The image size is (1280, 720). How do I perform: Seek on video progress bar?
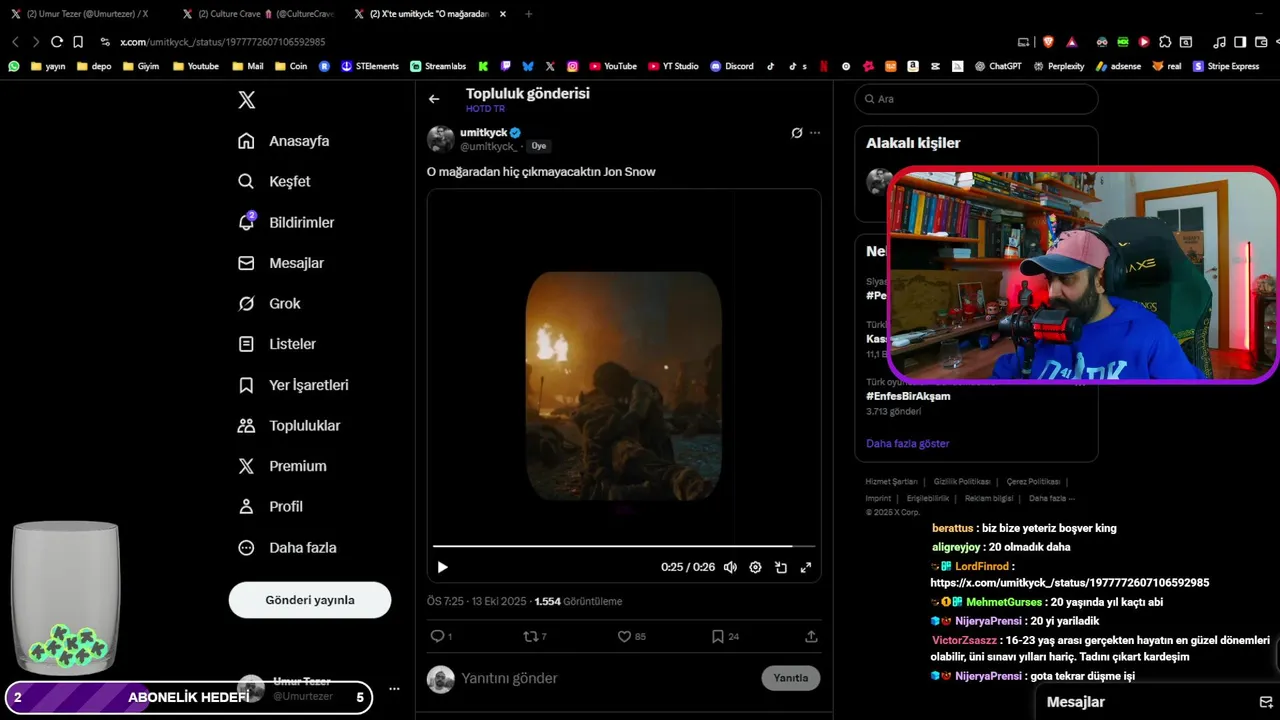(624, 546)
